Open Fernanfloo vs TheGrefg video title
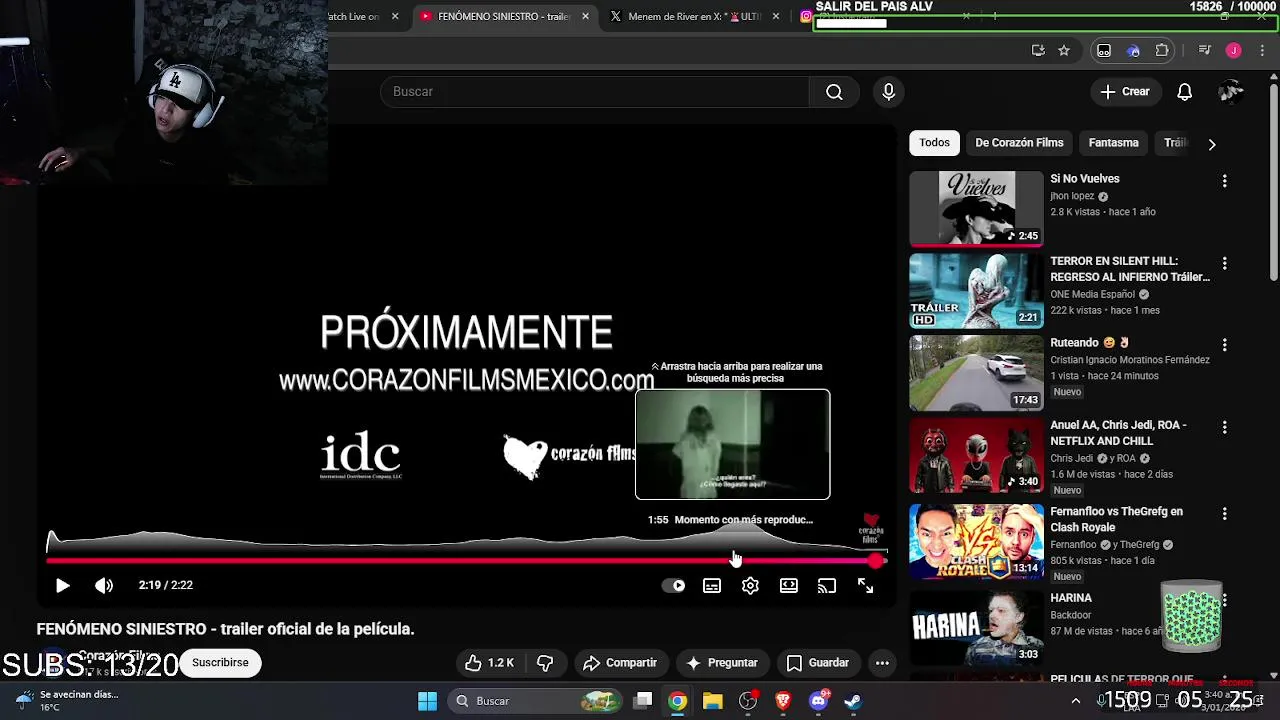Viewport: 1280px width, 720px height. click(x=1116, y=519)
